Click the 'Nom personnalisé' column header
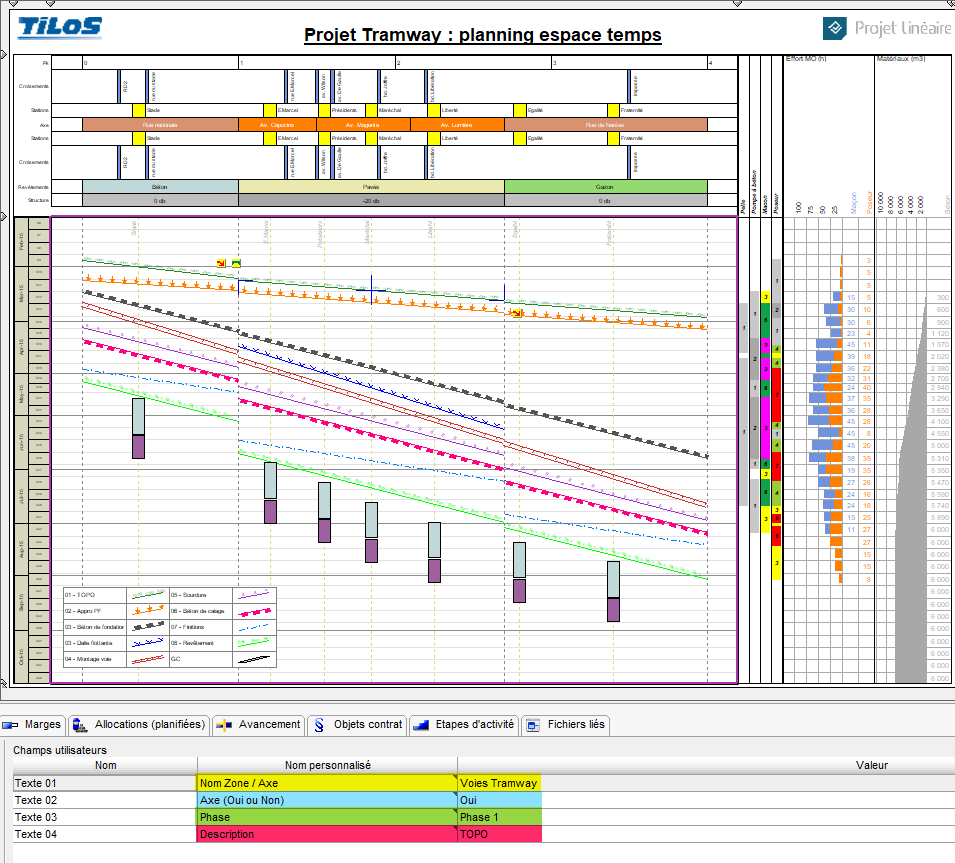955x863 pixels. tap(328, 766)
